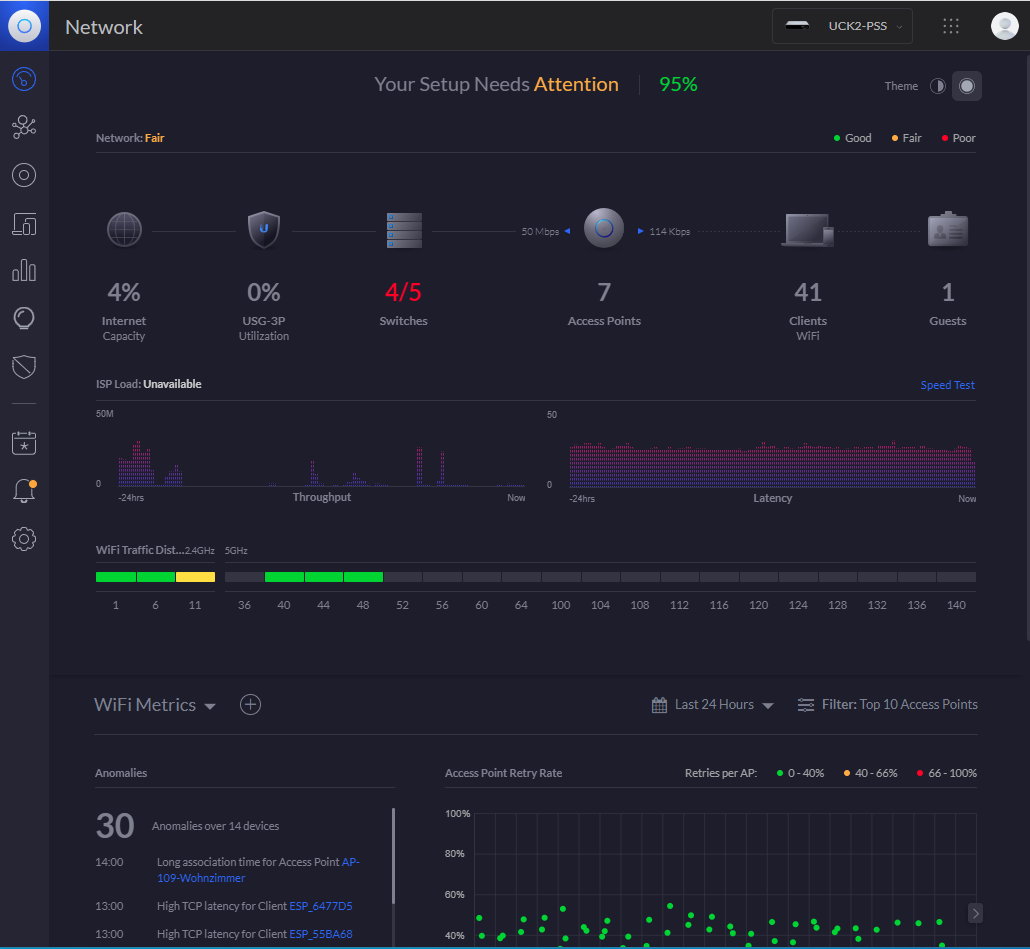
Task: Click the Attention status word in header
Action: coord(576,84)
